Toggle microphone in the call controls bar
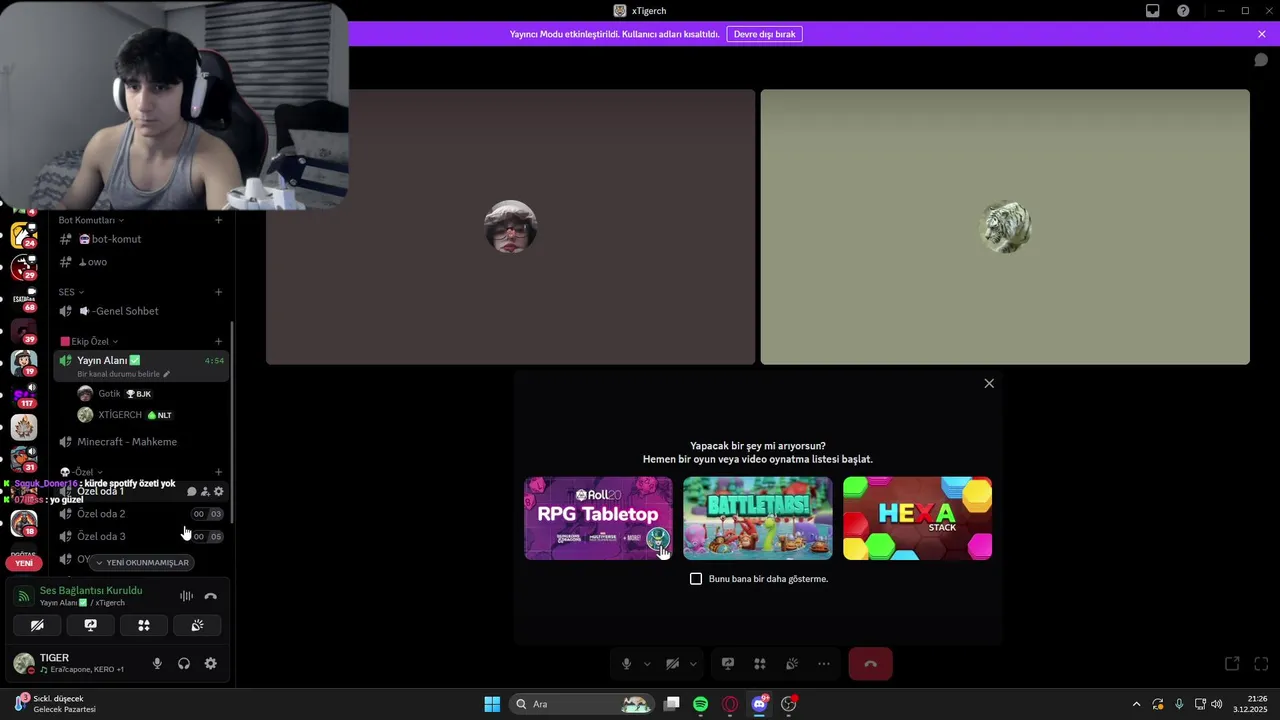The image size is (1280, 720). tap(627, 664)
